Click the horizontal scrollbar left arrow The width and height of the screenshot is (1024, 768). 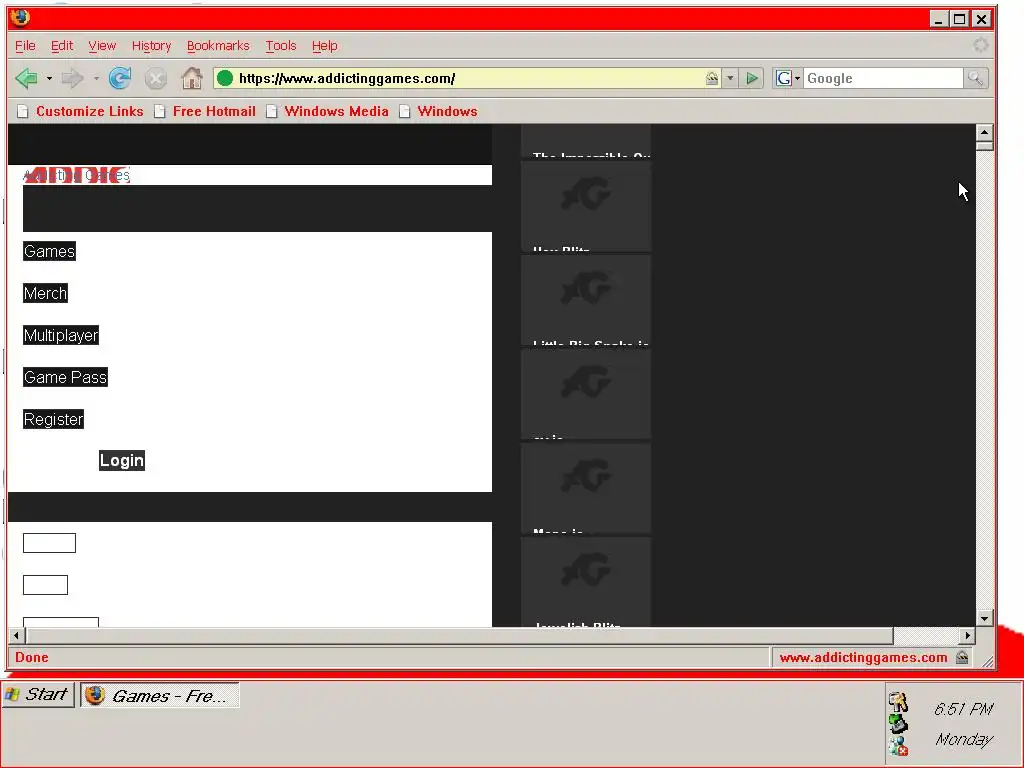click(x=16, y=635)
